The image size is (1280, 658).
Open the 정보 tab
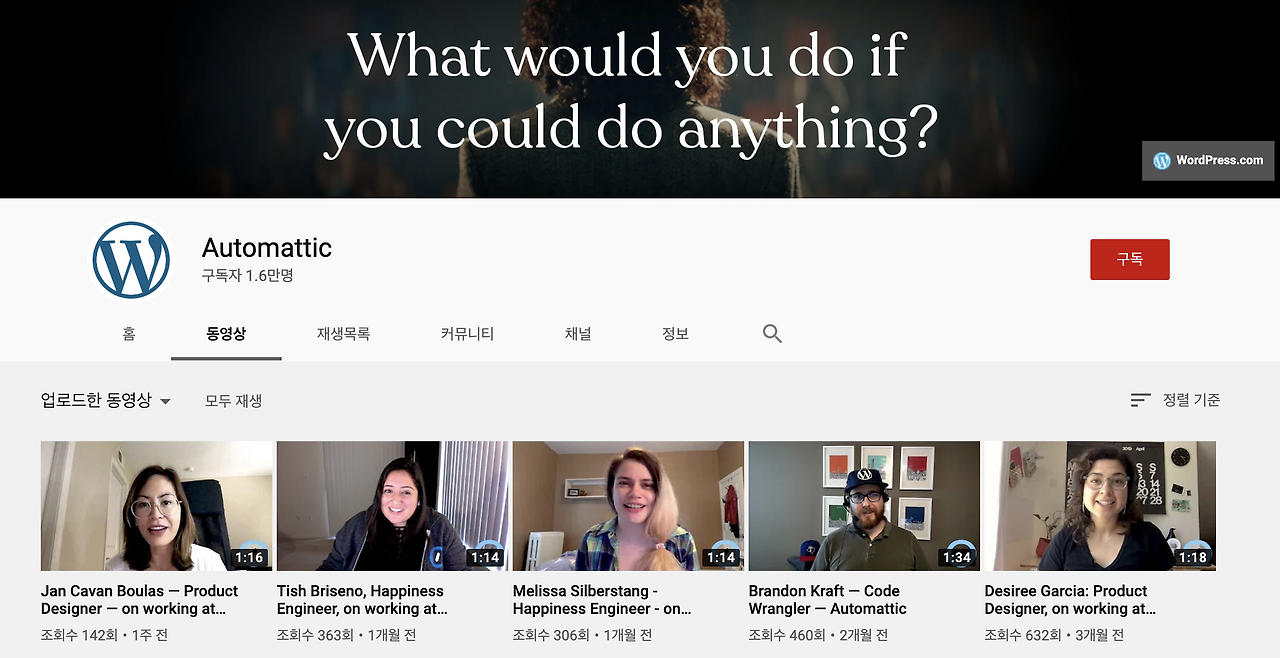675,334
